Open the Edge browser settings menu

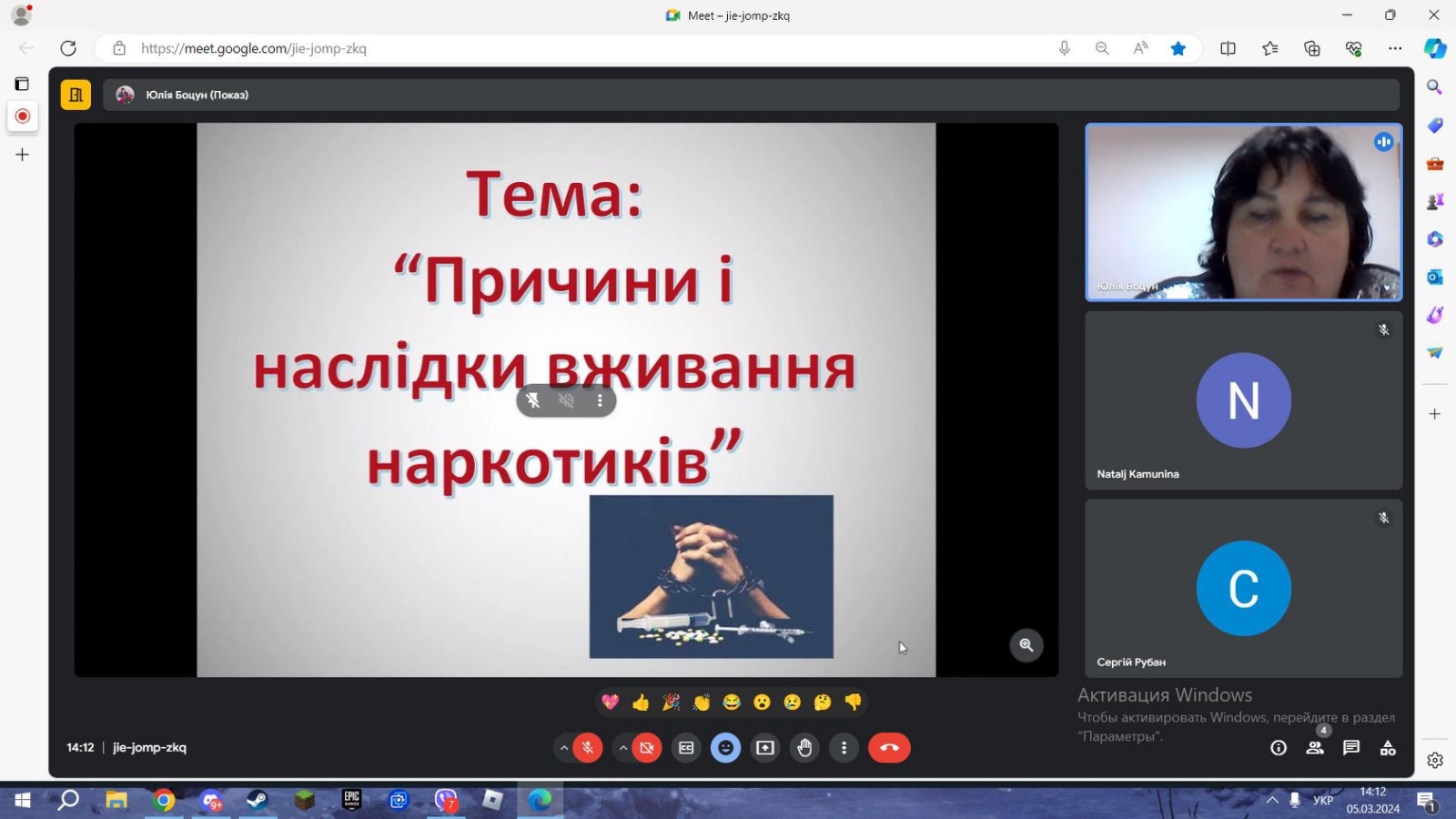coord(1395,48)
